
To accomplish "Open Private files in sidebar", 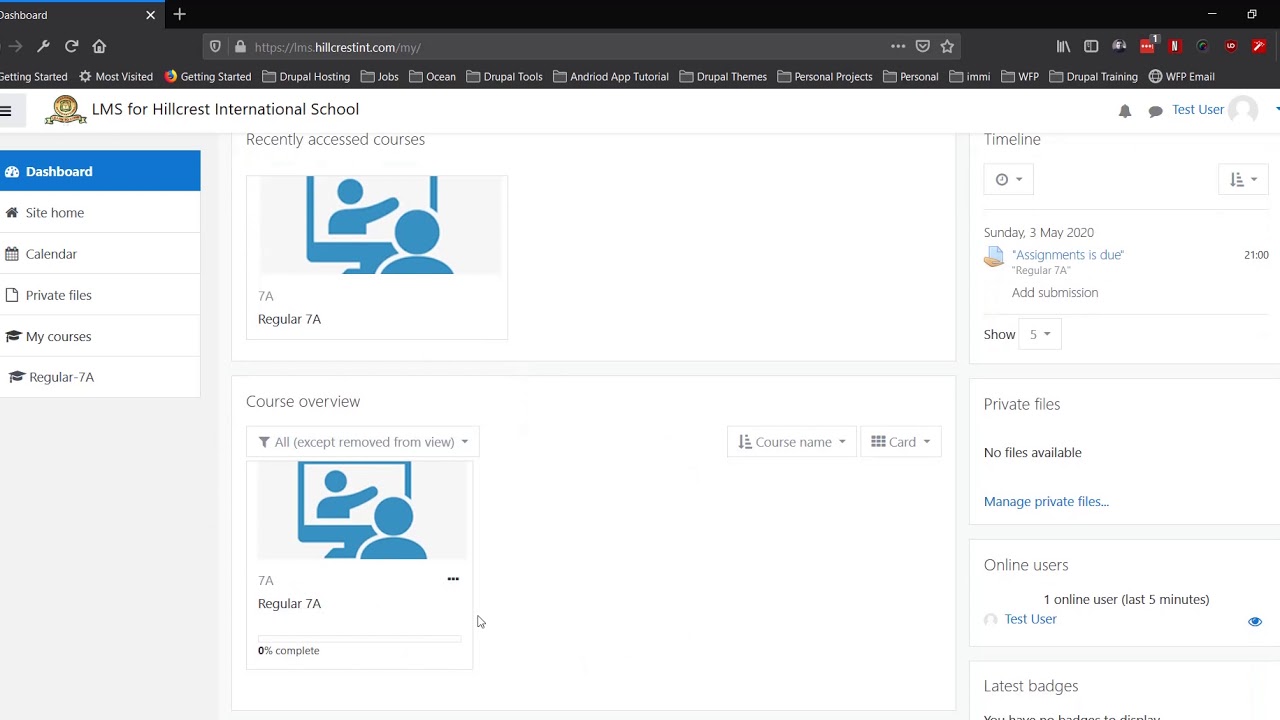I will [x=100, y=295].
